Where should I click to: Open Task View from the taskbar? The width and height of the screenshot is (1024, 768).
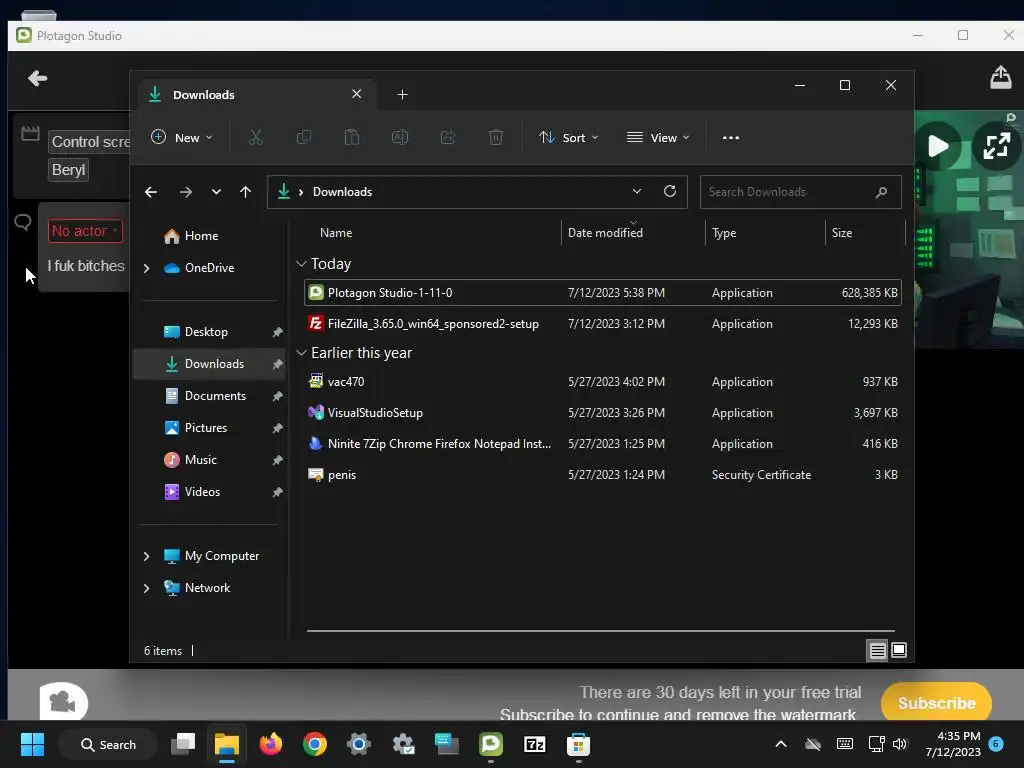pos(183,744)
